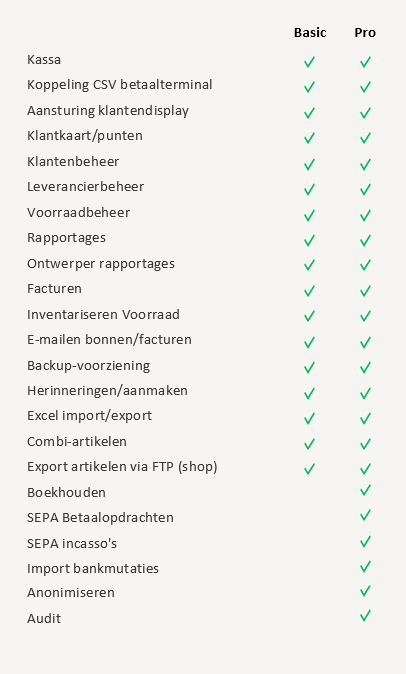Image resolution: width=406 pixels, height=674 pixels.
Task: Click the Basic checkmark for Kassa
Action: point(309,62)
